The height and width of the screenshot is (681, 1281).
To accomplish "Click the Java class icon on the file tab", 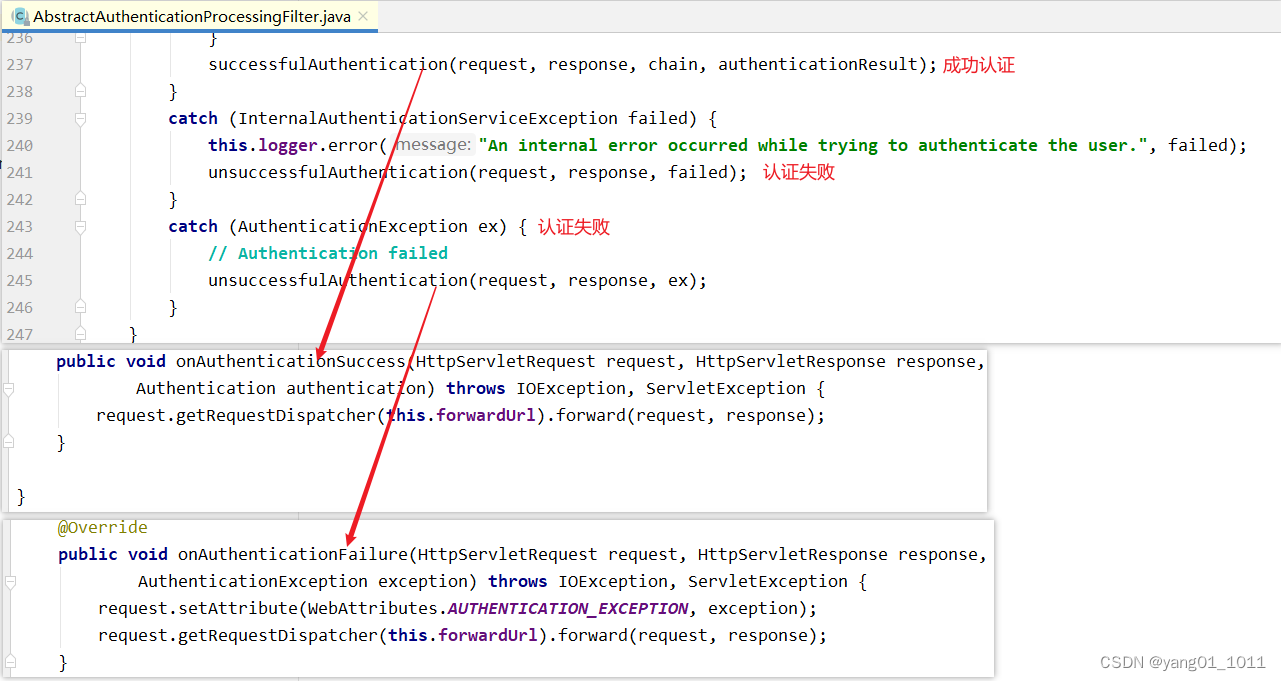I will pyautogui.click(x=22, y=16).
